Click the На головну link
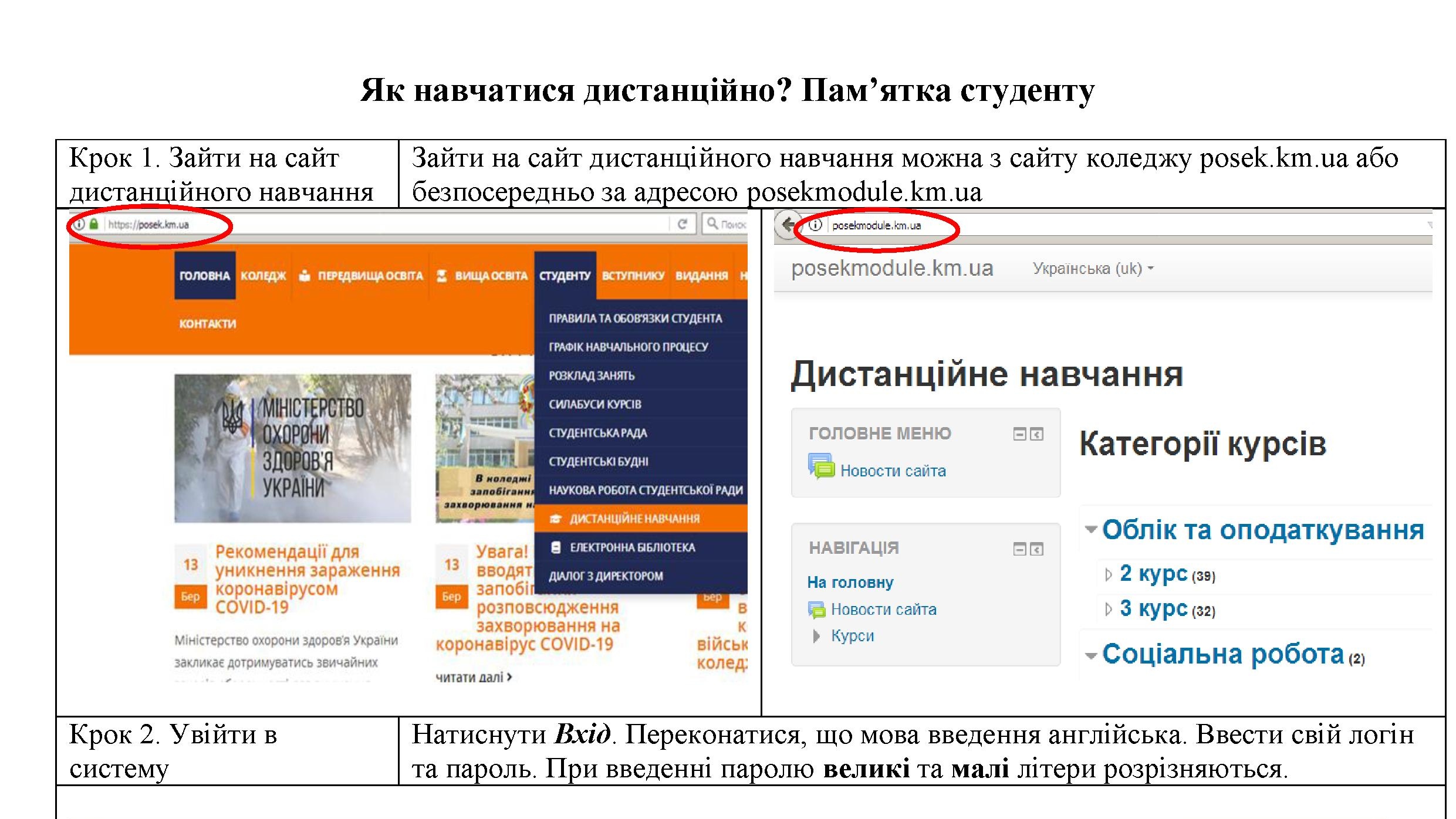The width and height of the screenshot is (1456, 819). 850,583
